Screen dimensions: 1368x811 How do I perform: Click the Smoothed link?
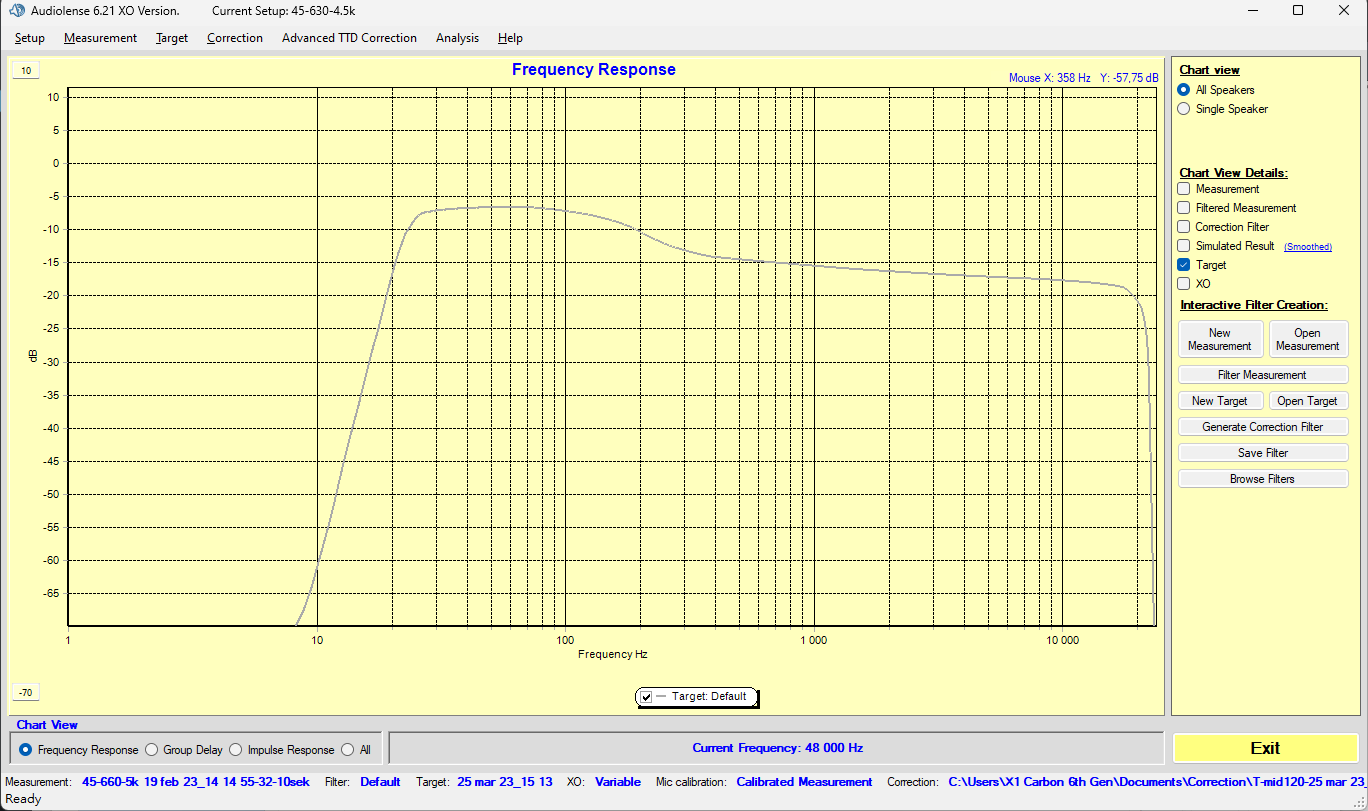(x=1308, y=247)
